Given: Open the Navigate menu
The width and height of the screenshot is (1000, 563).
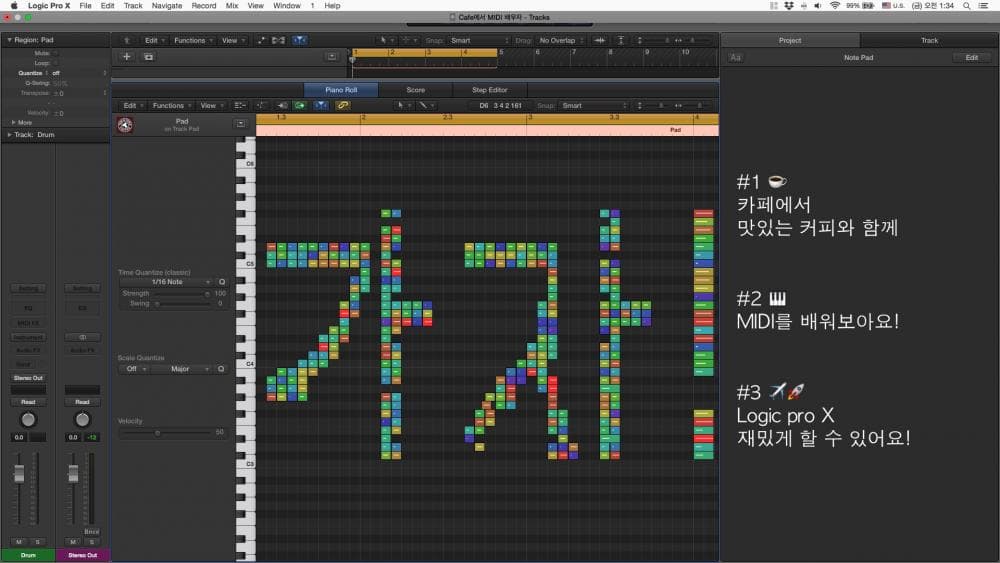Looking at the screenshot, I should 166,6.
